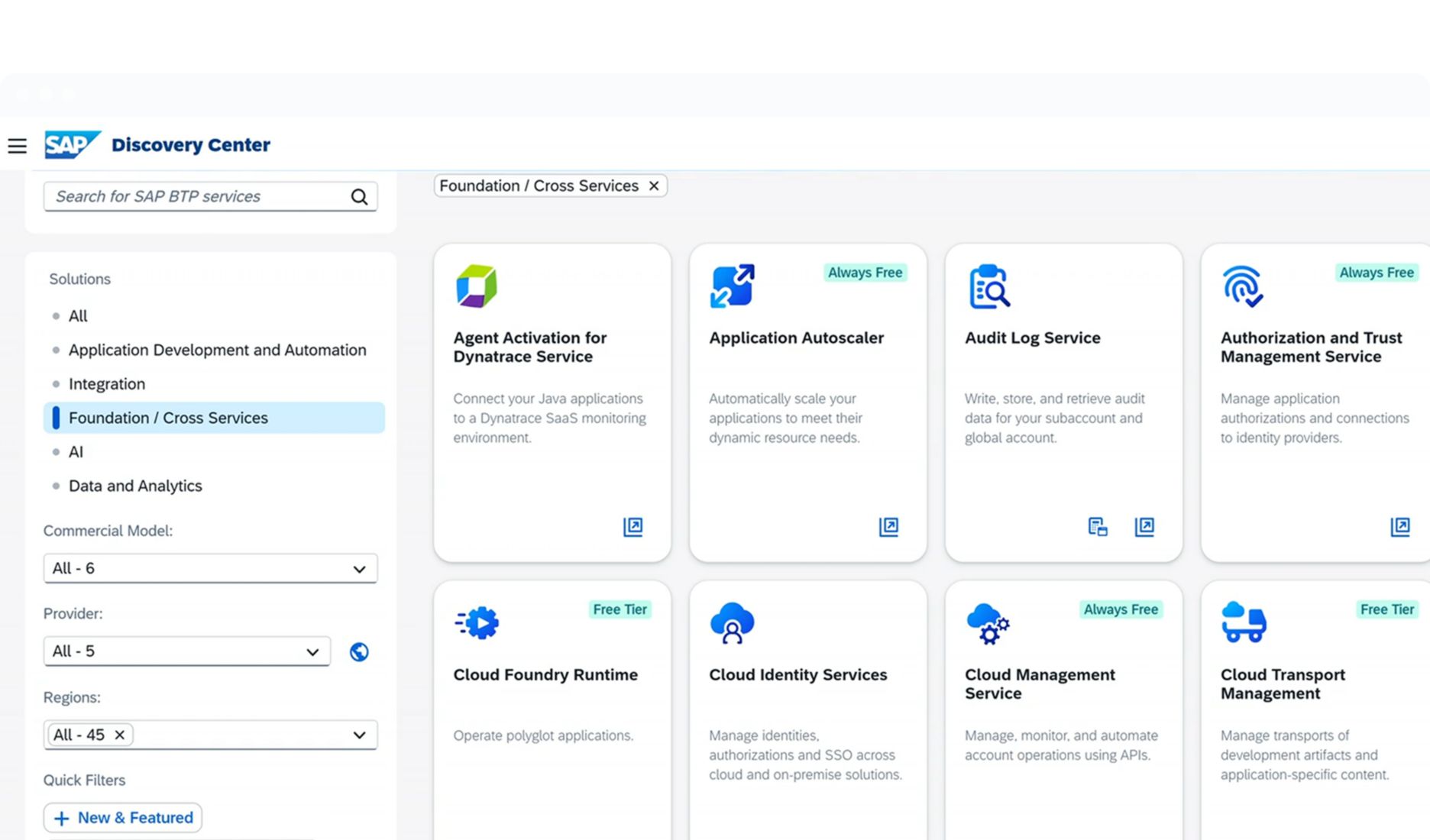Click the Cloud Identity Services icon

[x=732, y=623]
